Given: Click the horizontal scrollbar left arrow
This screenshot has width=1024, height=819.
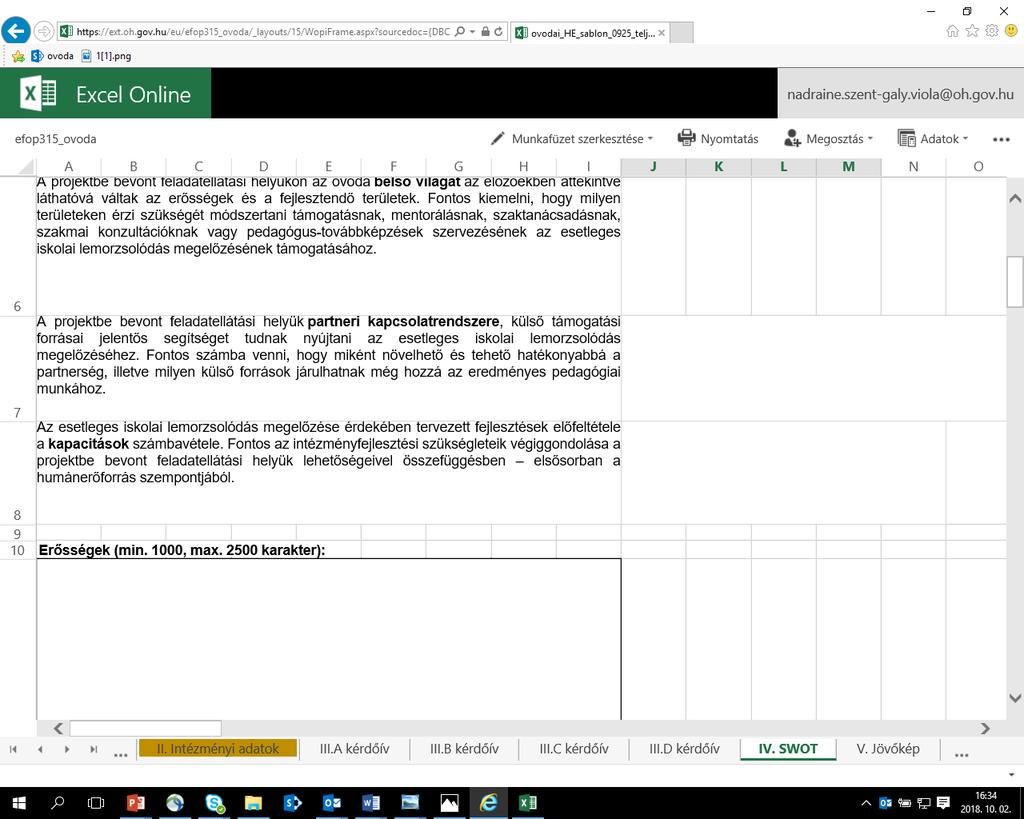Looking at the screenshot, I should 58,728.
